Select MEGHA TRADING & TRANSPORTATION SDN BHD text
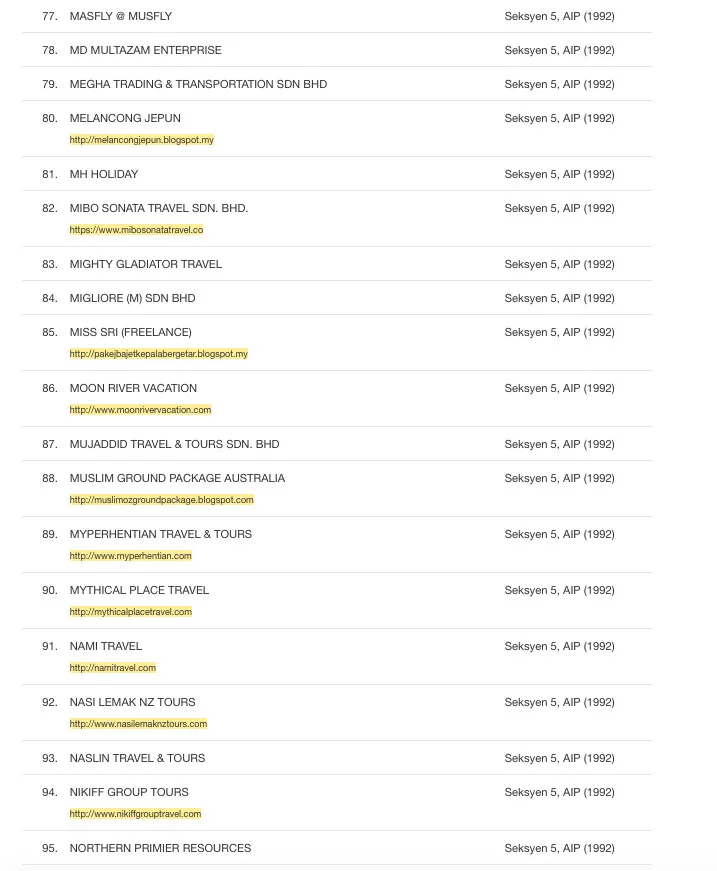This screenshot has width=717, height=871. click(x=198, y=84)
